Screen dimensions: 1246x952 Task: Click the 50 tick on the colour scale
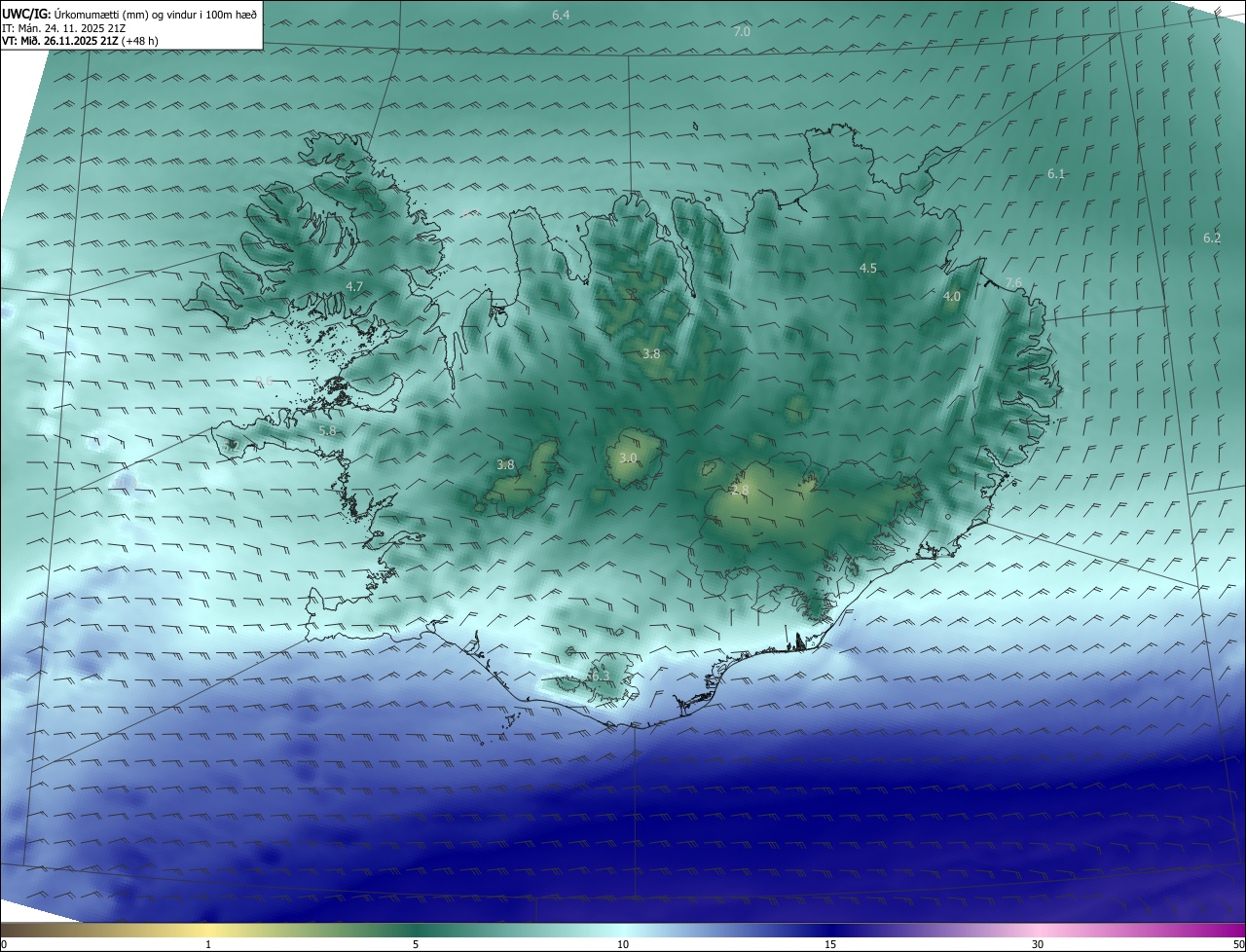tap(1237, 944)
